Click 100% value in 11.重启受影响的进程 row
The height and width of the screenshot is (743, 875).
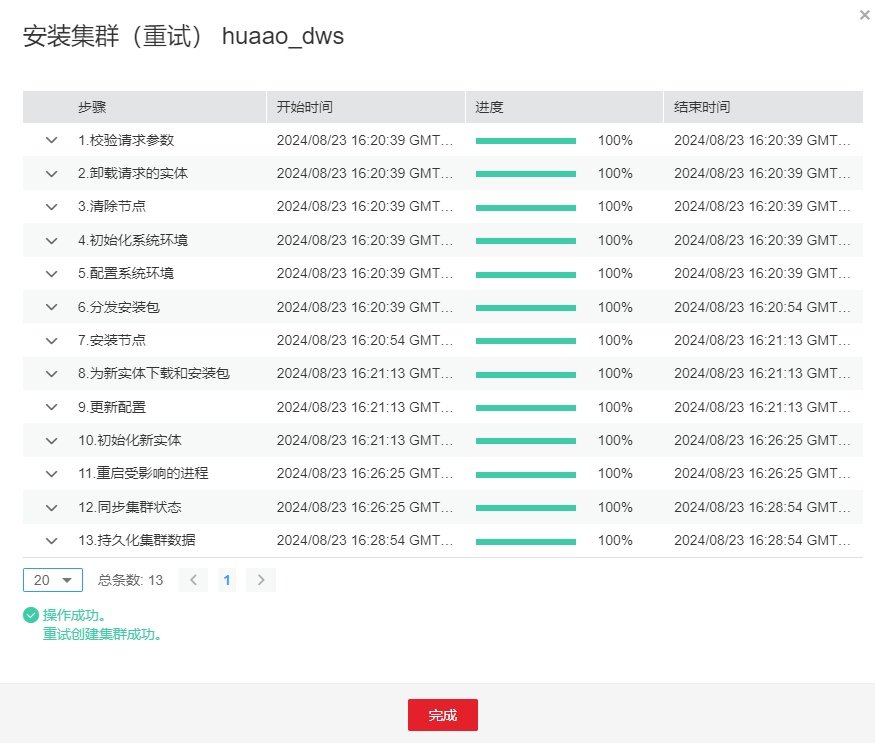(x=615, y=474)
